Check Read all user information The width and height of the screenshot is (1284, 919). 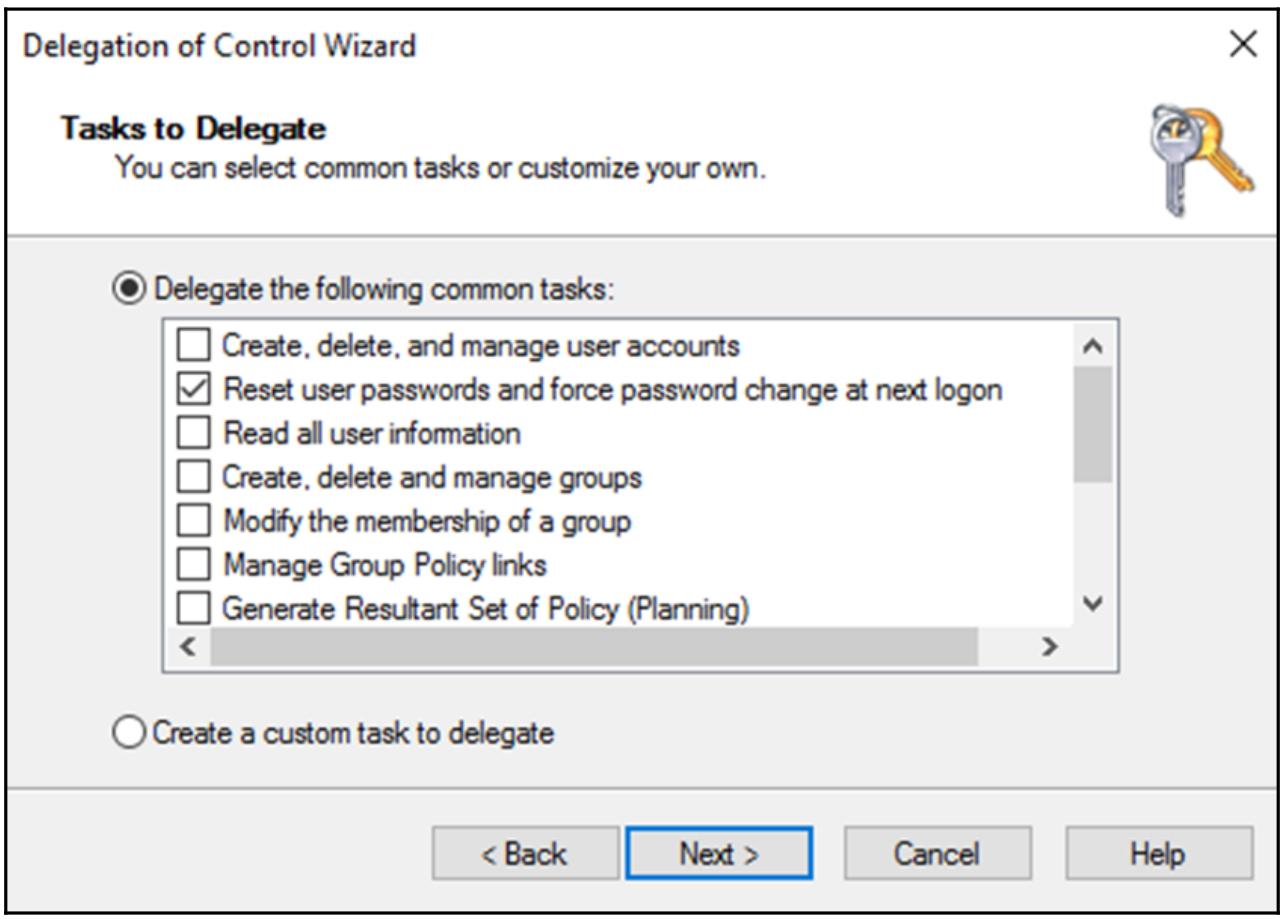click(194, 434)
